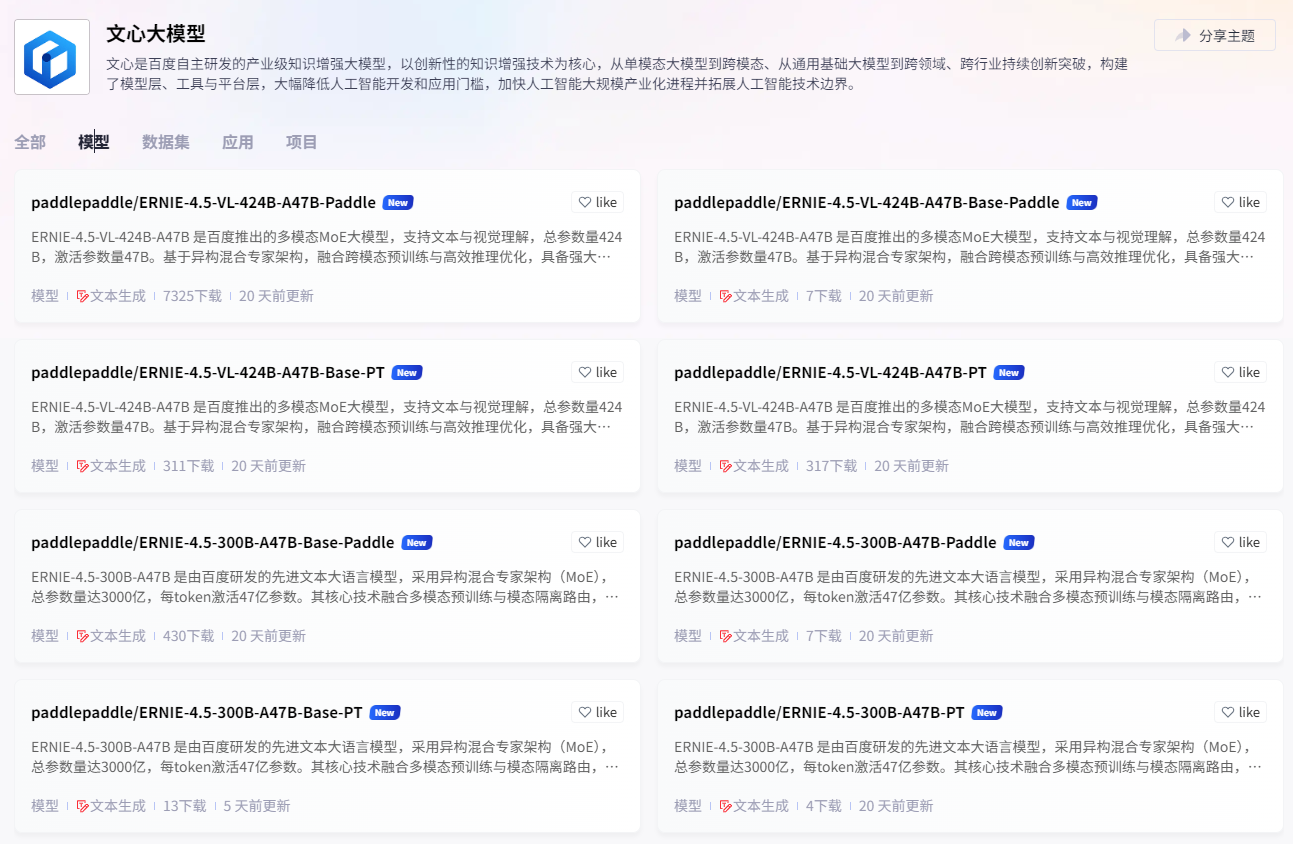Click the share arrow icon beside 分享主题
1293x844 pixels.
click(x=1183, y=35)
